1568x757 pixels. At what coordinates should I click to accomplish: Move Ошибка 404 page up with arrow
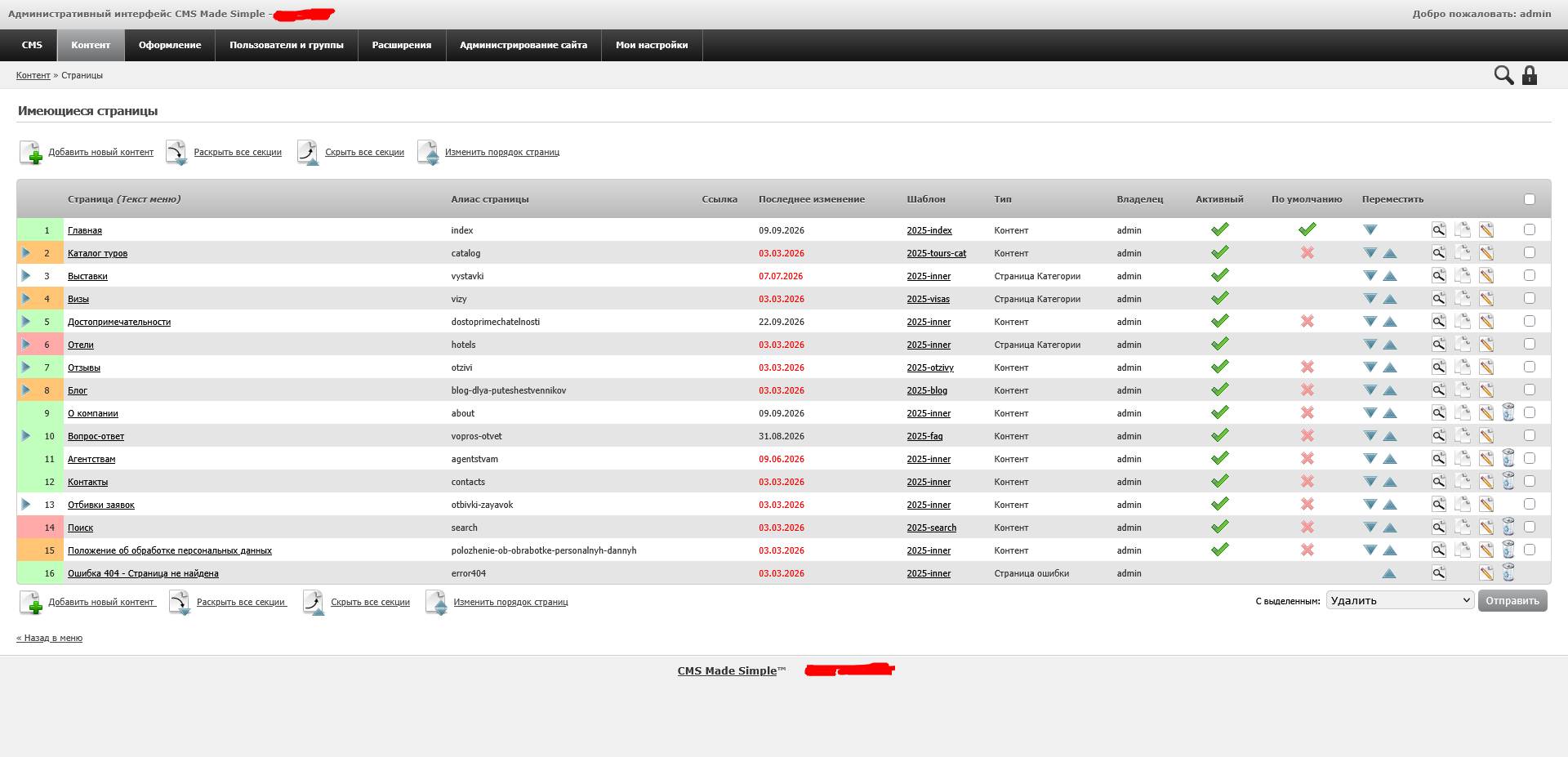(1388, 573)
